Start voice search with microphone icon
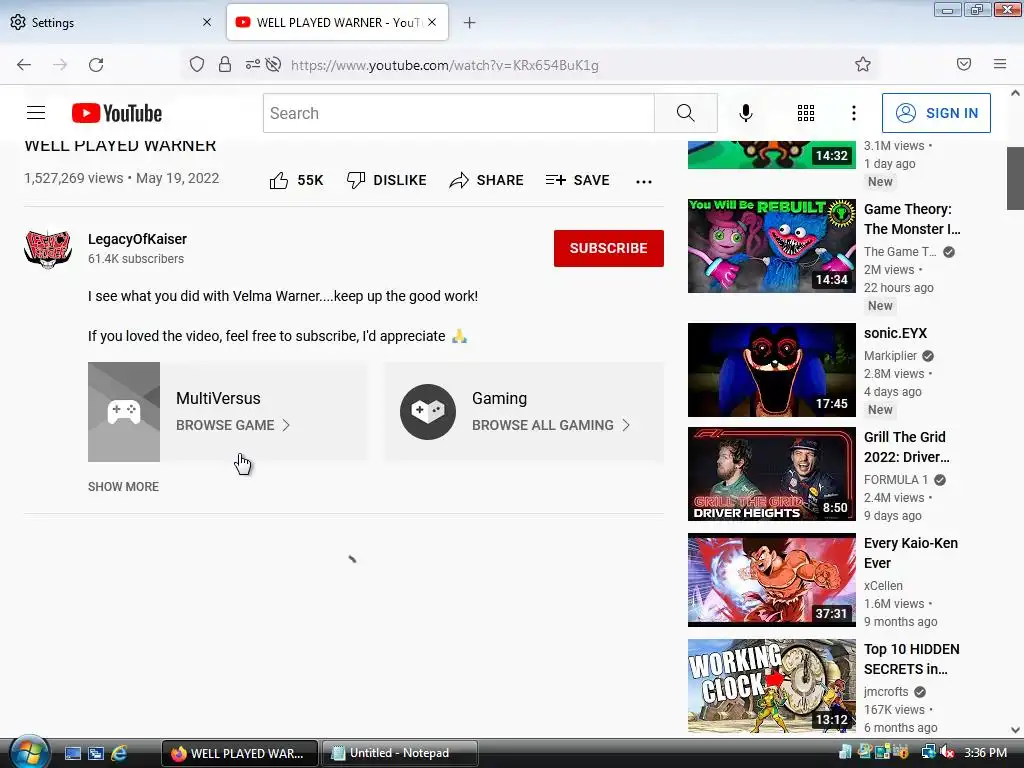 coord(745,113)
